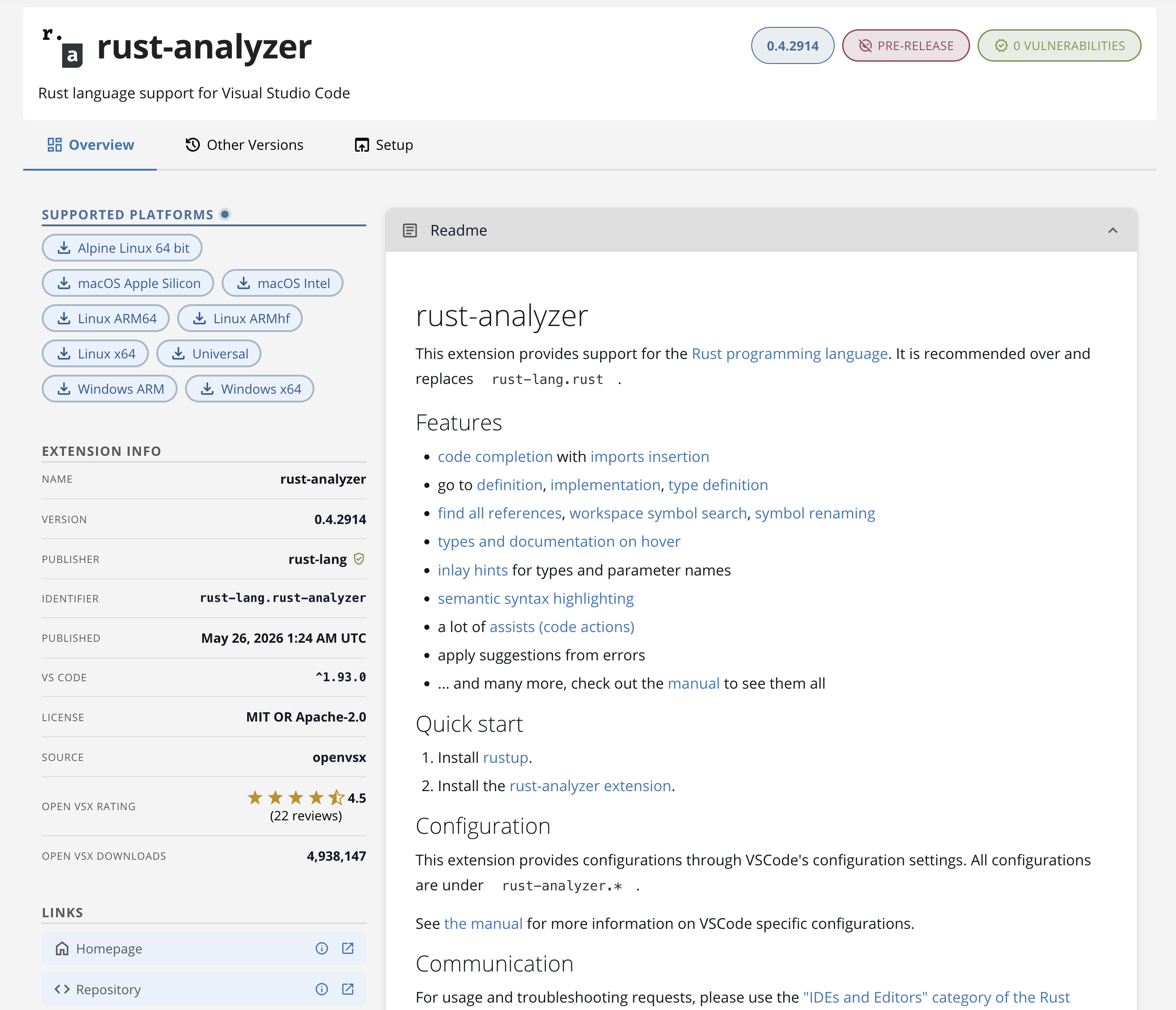Screen dimensions: 1176x1010
Task: Follow Rust programming language link
Action: (x=789, y=353)
